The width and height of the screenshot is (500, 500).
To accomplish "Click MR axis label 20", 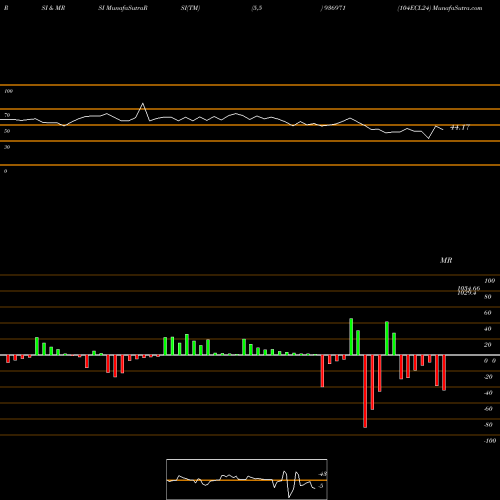I will click(488, 345).
